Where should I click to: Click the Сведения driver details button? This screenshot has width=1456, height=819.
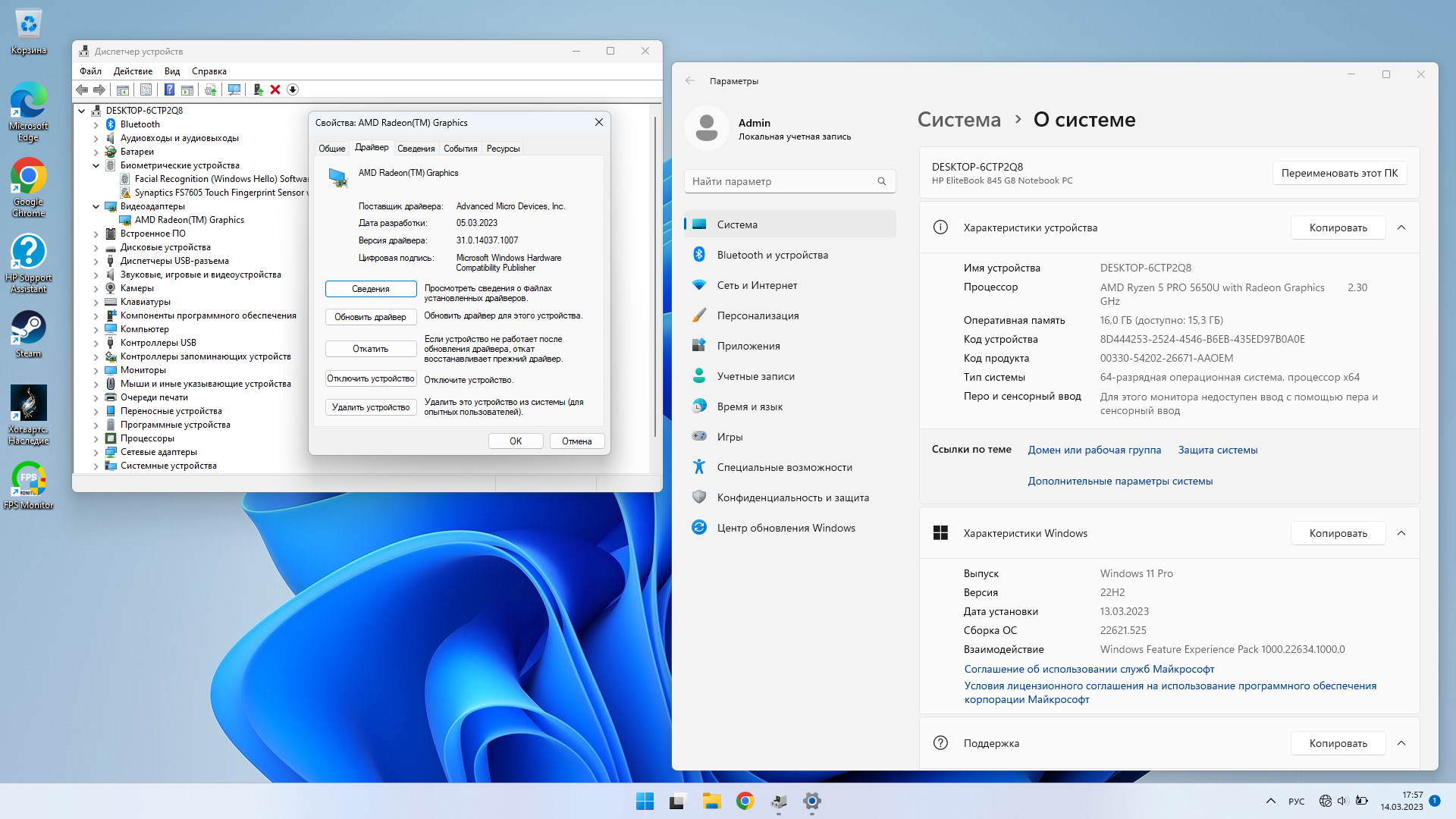[371, 289]
